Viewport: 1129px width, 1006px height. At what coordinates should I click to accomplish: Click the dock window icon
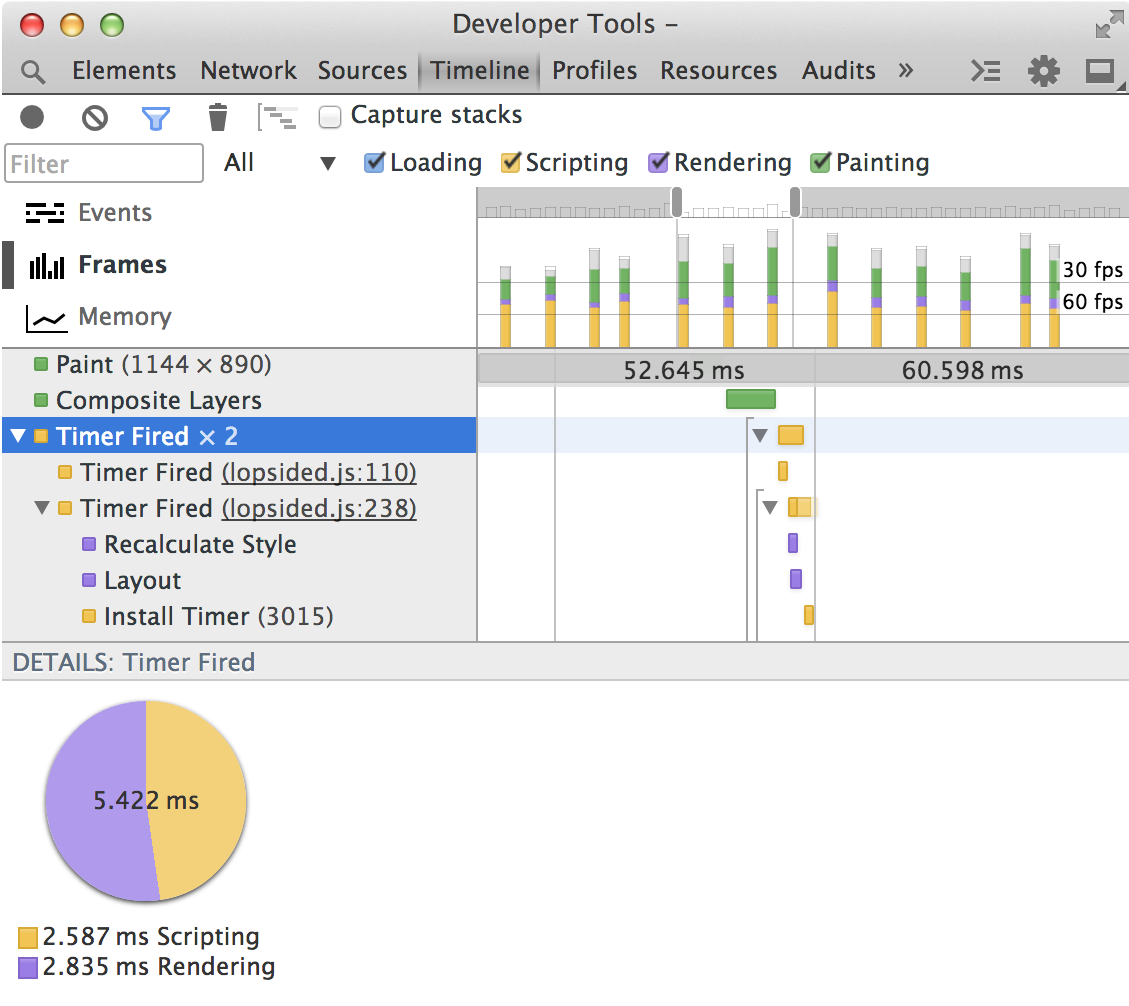(x=1100, y=71)
